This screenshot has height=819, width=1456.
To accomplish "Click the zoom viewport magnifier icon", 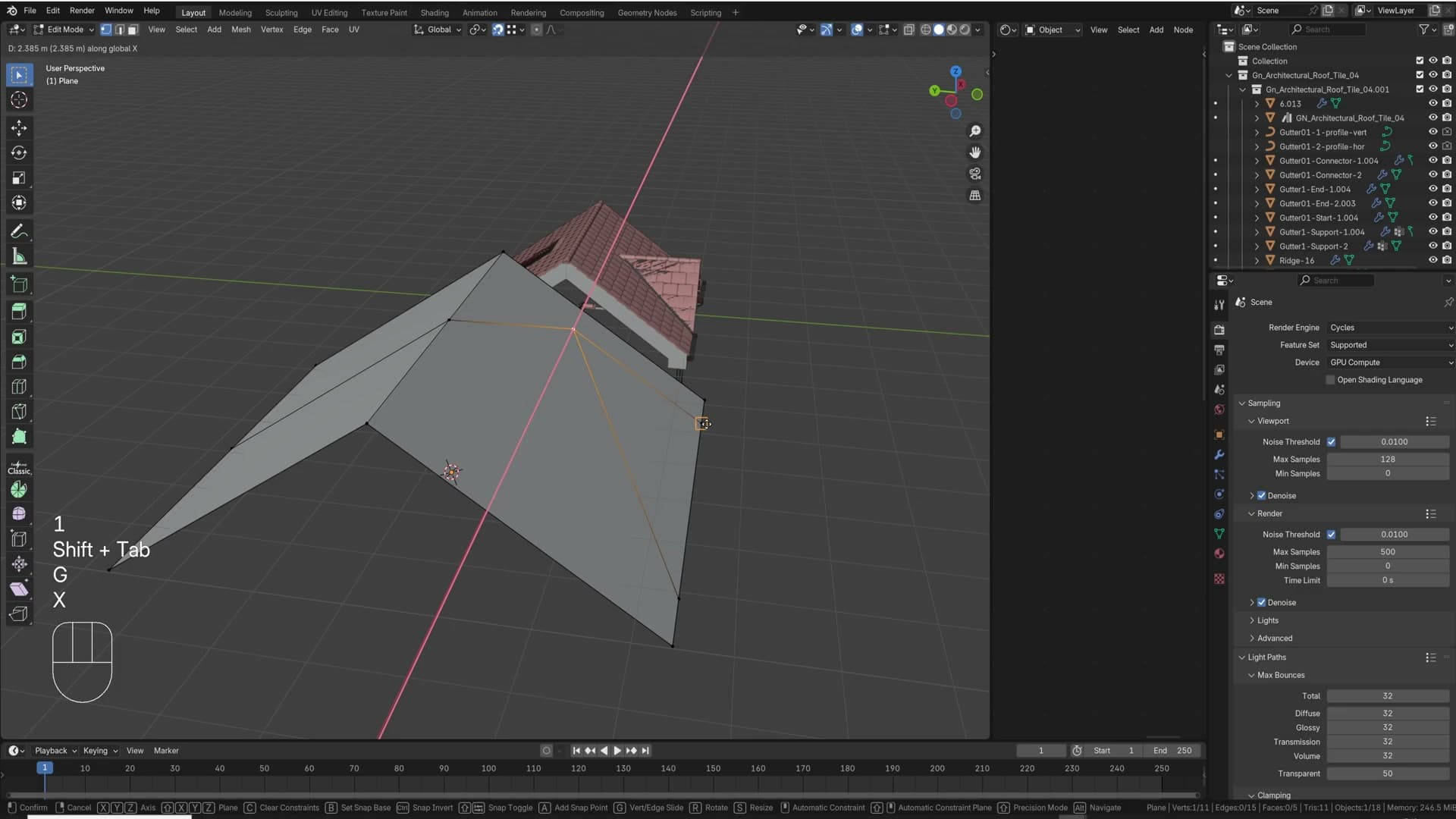I will click(x=975, y=131).
